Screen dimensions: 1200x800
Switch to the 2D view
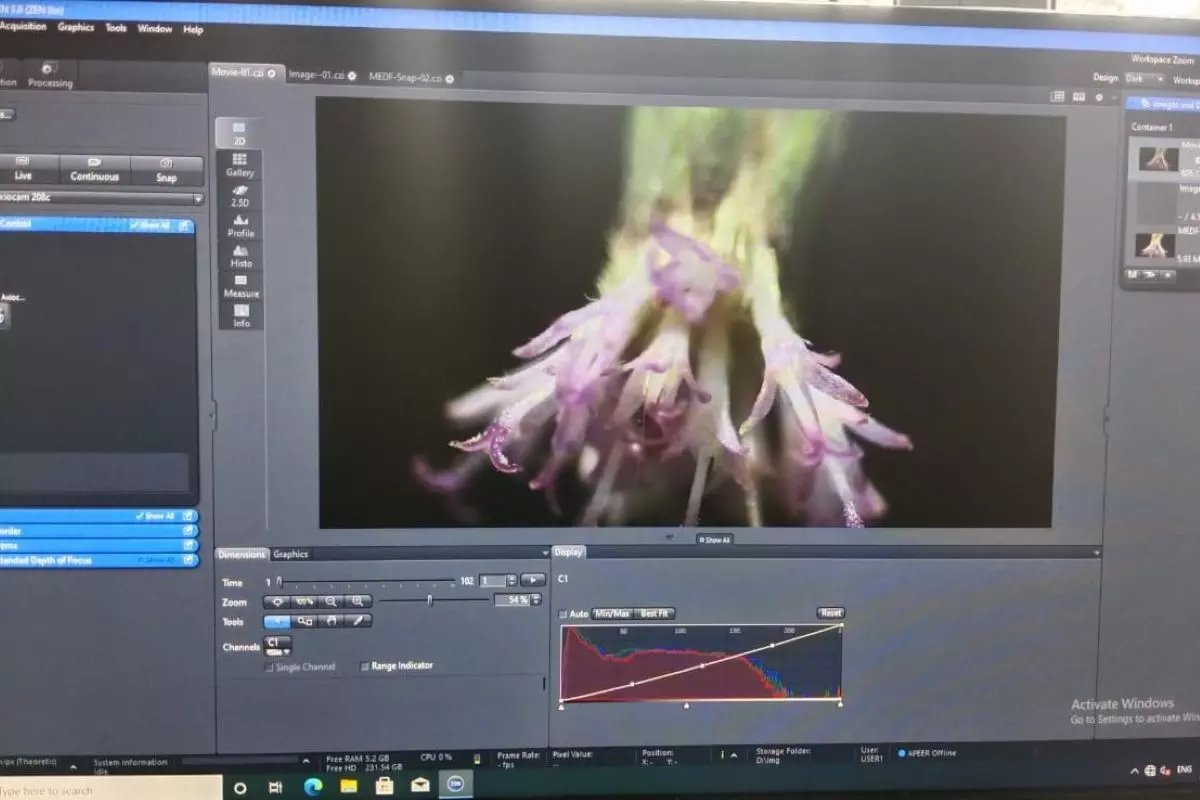click(x=239, y=133)
